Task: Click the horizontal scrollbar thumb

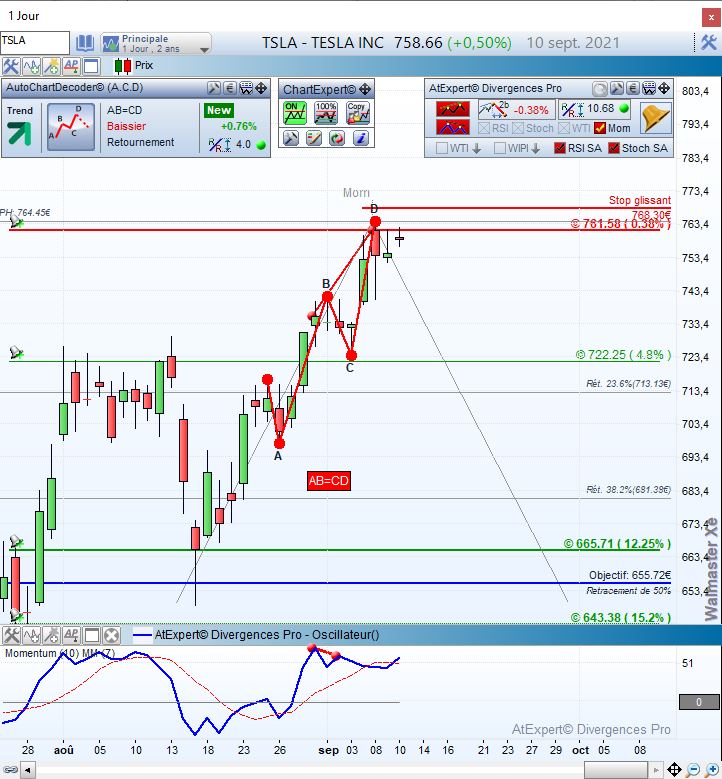Action: (x=616, y=771)
